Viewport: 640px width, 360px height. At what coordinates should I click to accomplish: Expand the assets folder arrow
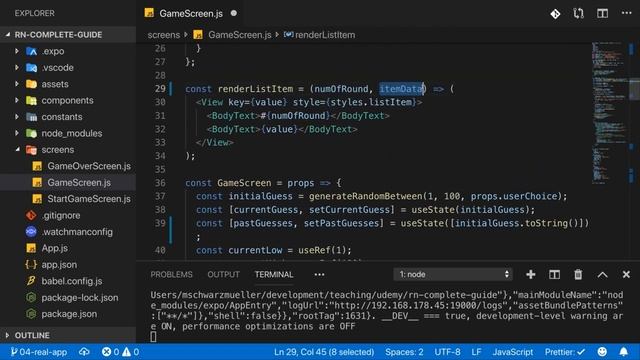pyautogui.click(x=17, y=84)
